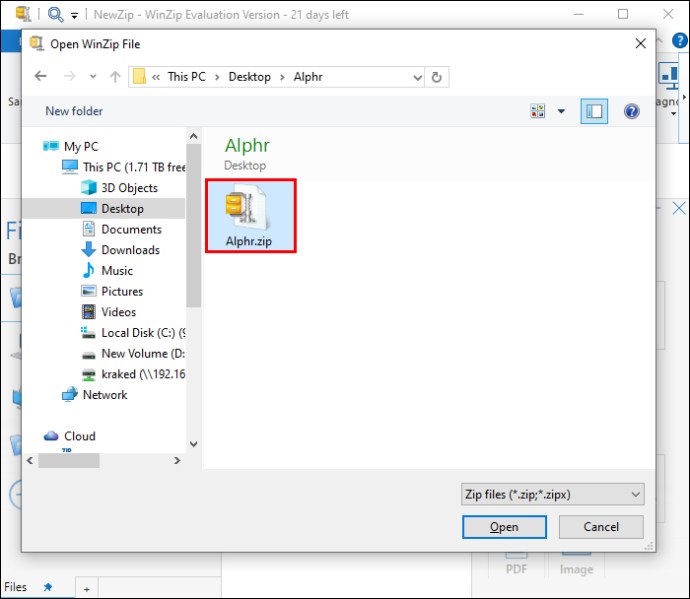Open the Zip files type dropdown

(x=553, y=494)
